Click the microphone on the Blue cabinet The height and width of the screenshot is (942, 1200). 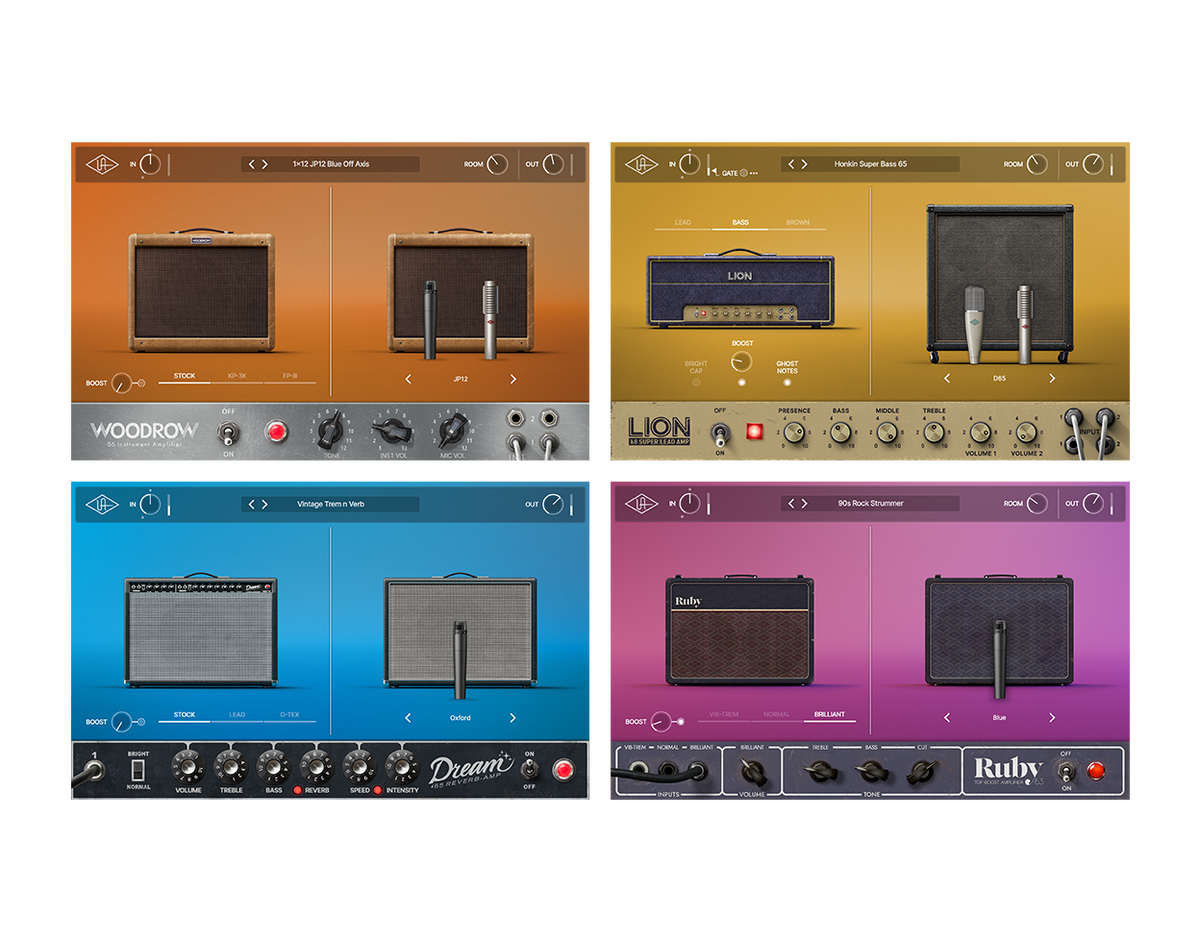(x=1000, y=660)
